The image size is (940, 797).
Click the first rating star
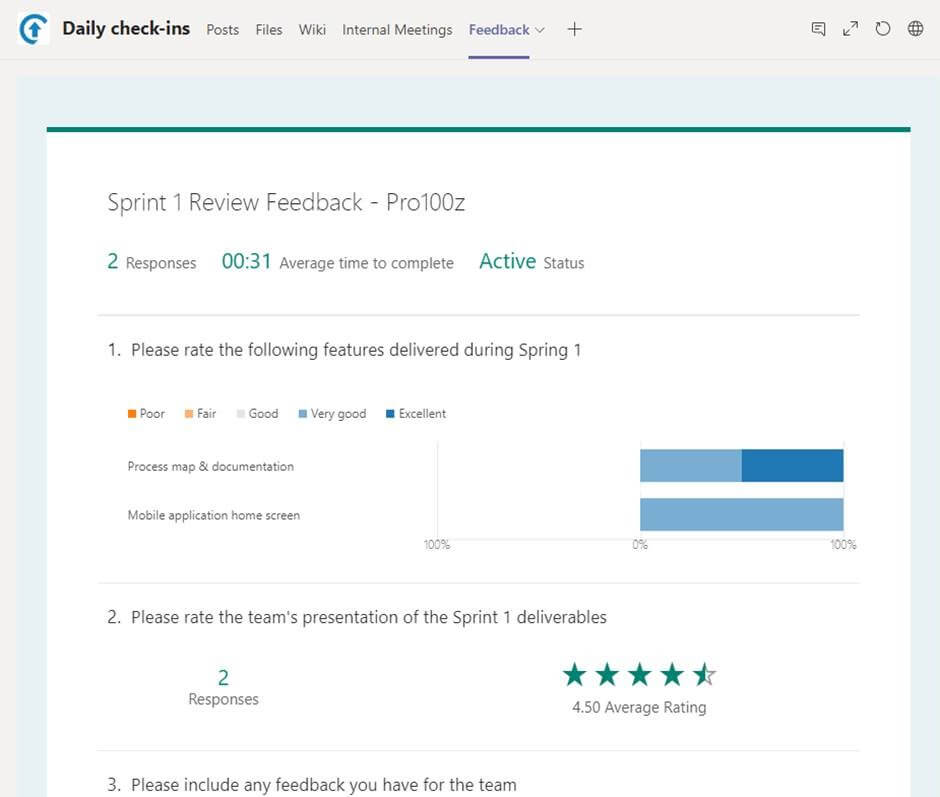click(574, 675)
